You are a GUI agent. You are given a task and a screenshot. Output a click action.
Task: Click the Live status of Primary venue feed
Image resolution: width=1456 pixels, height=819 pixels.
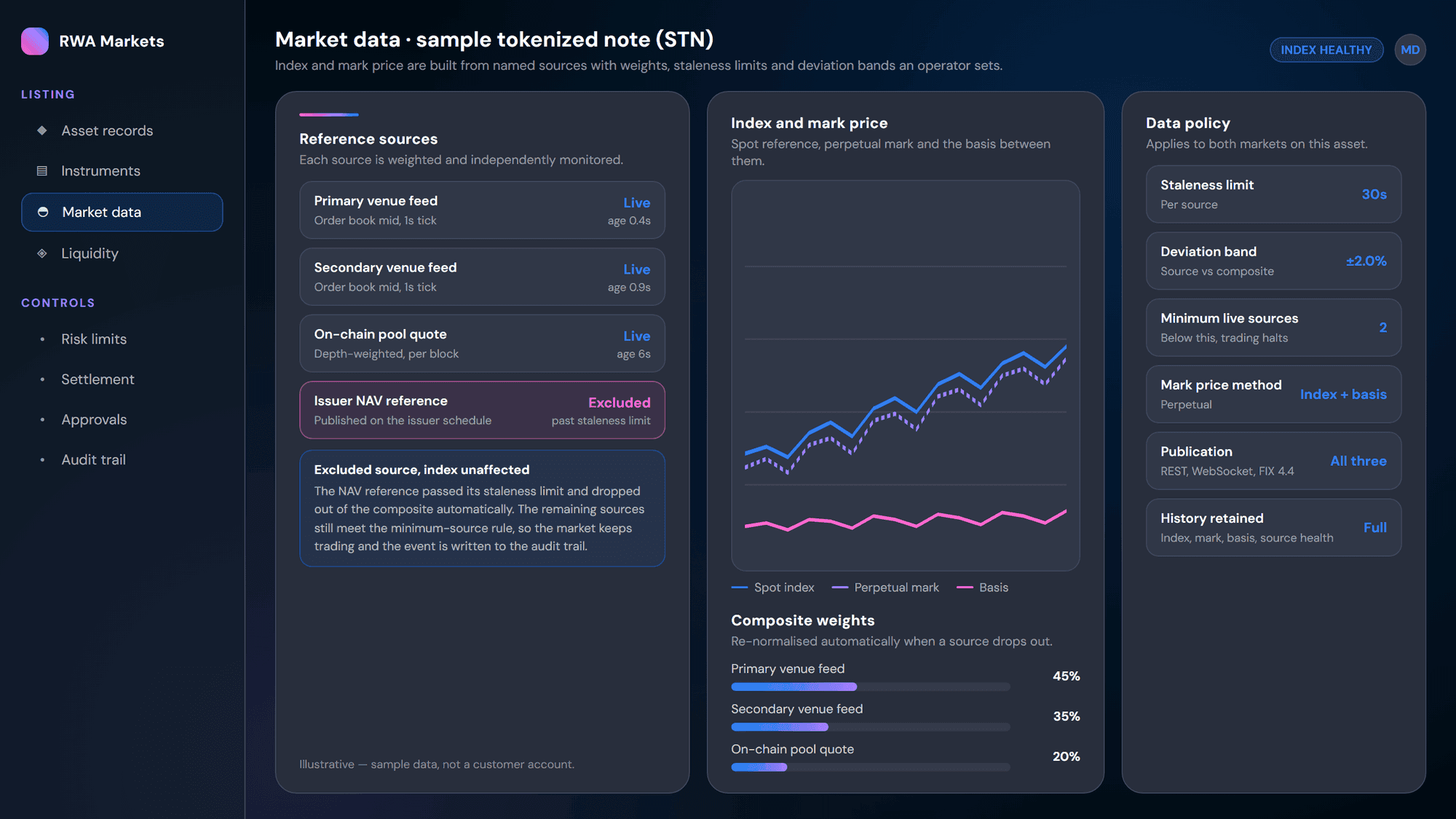point(636,203)
